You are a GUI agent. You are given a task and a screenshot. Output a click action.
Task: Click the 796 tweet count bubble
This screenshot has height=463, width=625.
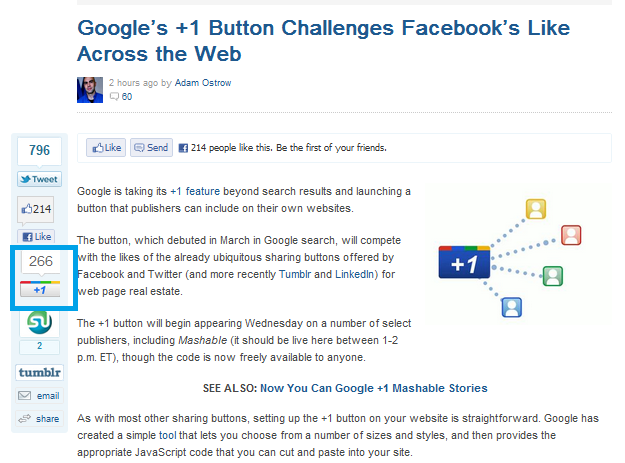point(39,150)
